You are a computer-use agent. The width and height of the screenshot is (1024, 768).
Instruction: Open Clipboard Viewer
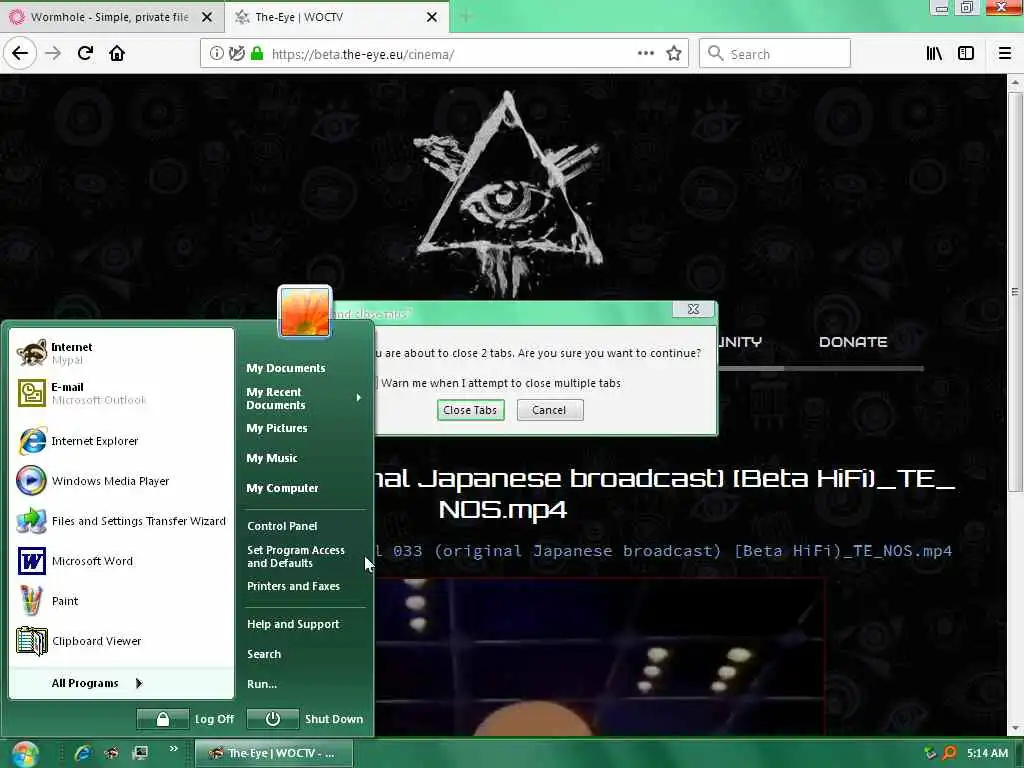pyautogui.click(x=121, y=641)
